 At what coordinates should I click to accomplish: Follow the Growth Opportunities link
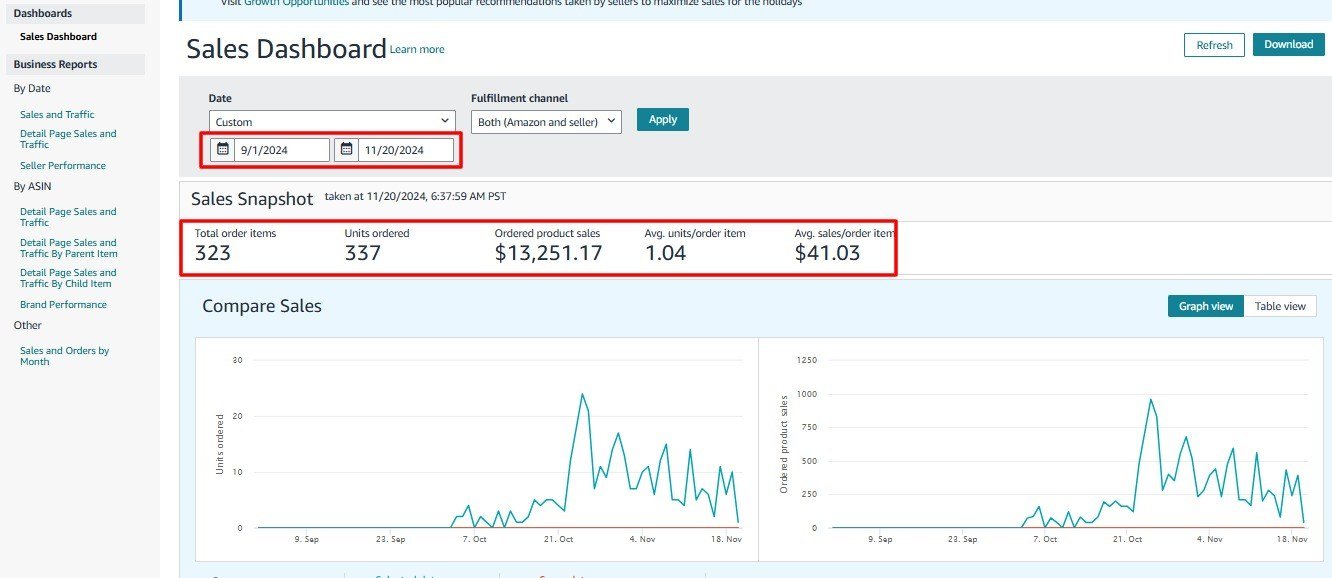pyautogui.click(x=296, y=3)
